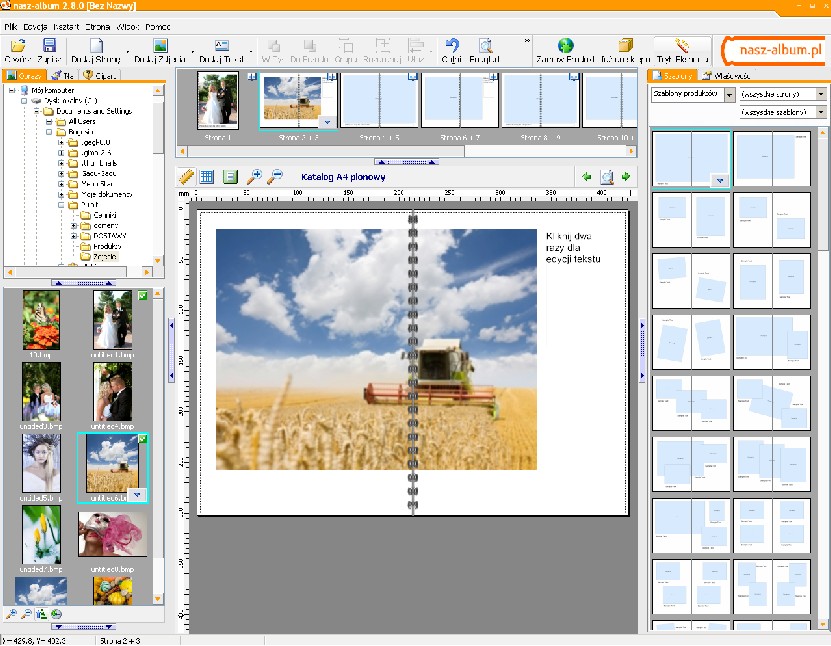
Task: Open the Edycja menu
Action: (x=36, y=26)
